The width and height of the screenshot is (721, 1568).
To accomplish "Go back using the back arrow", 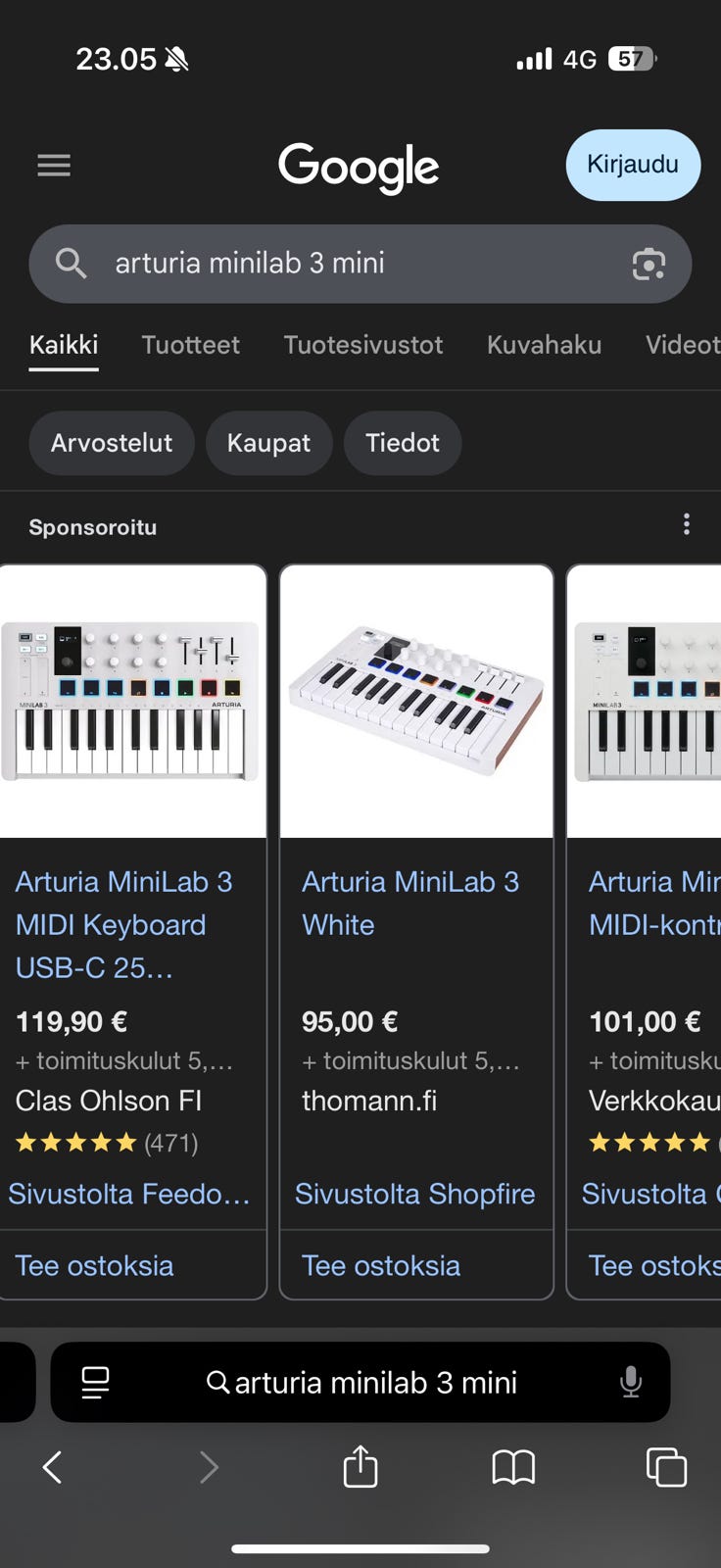I will tap(51, 1467).
